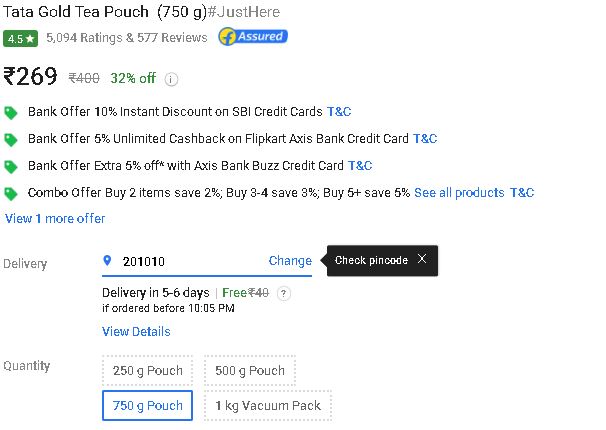Open 5,094 Ratings & 577 Reviews
606x430 pixels.
tap(127, 37)
